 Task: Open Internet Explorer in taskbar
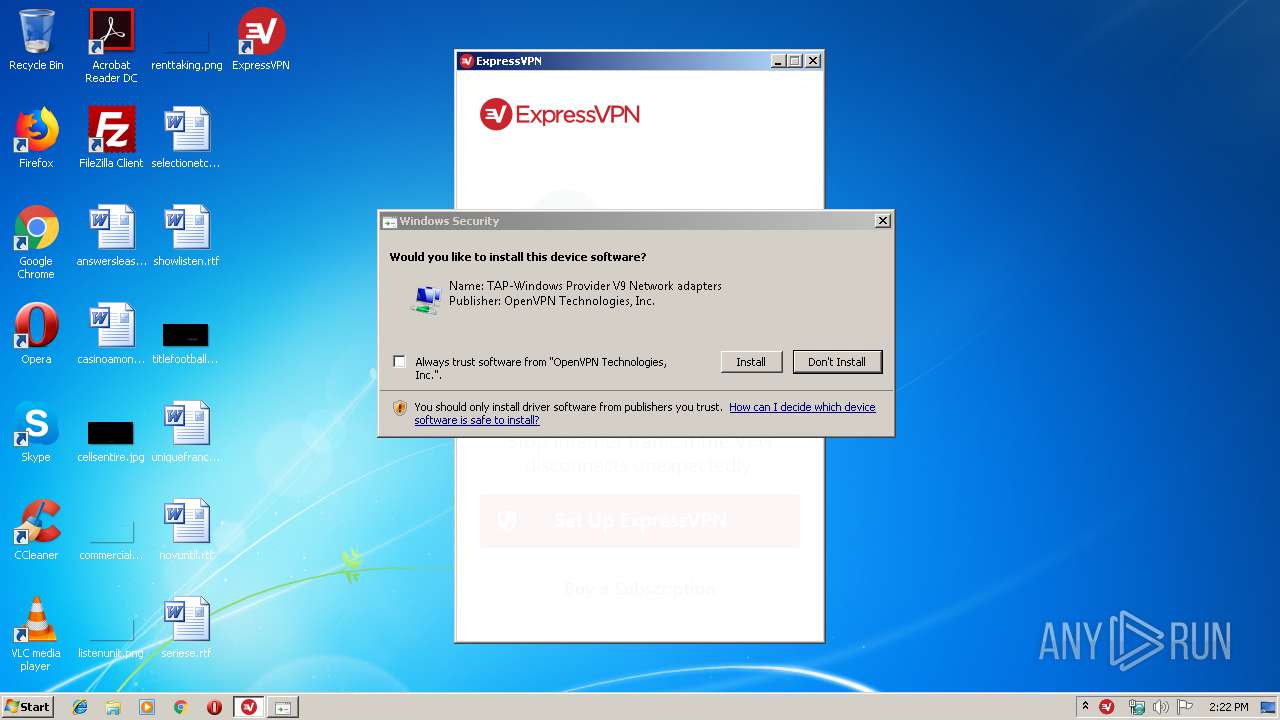(x=80, y=707)
